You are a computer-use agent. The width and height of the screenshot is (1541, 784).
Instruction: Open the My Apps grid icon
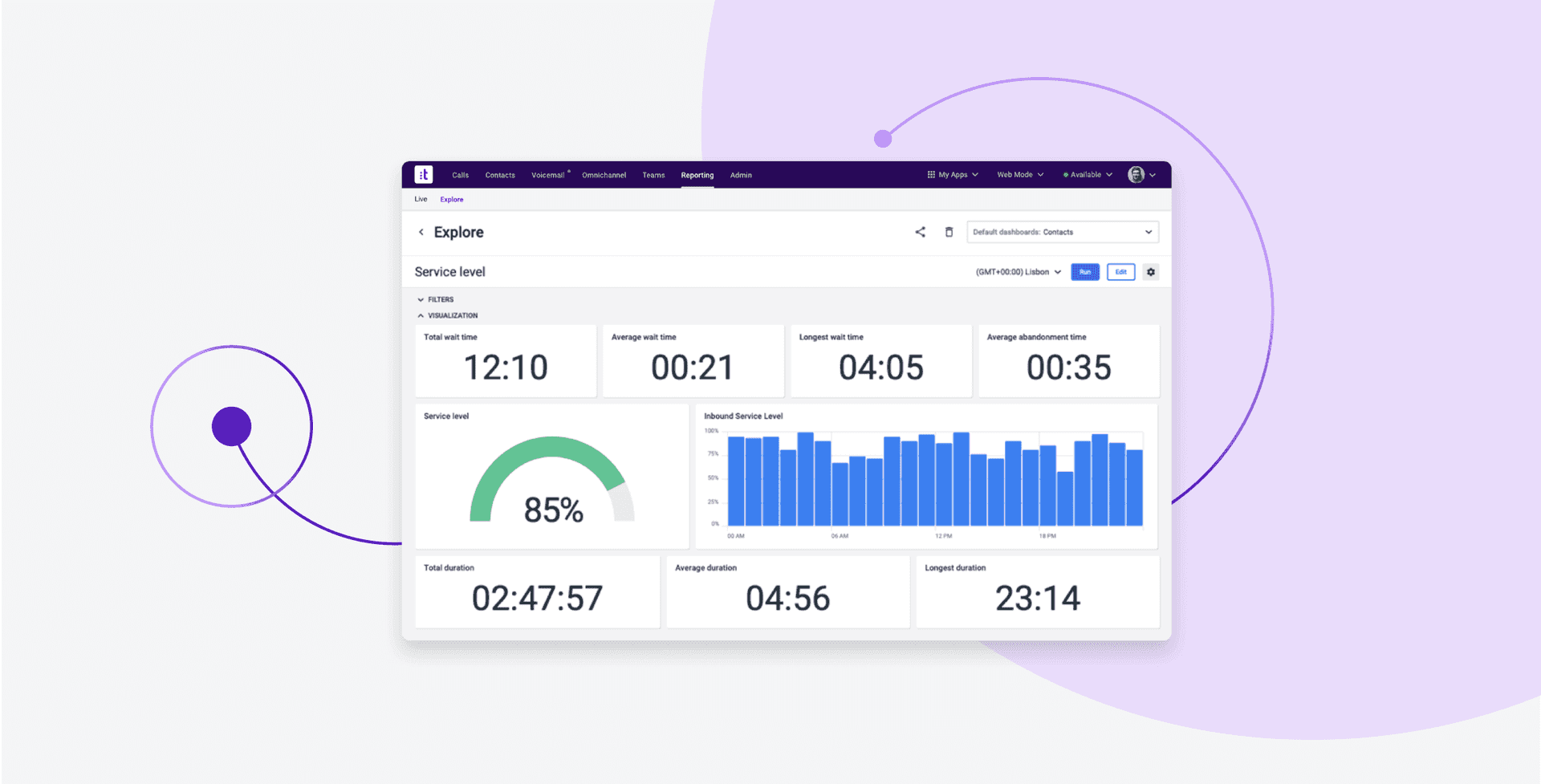[931, 174]
